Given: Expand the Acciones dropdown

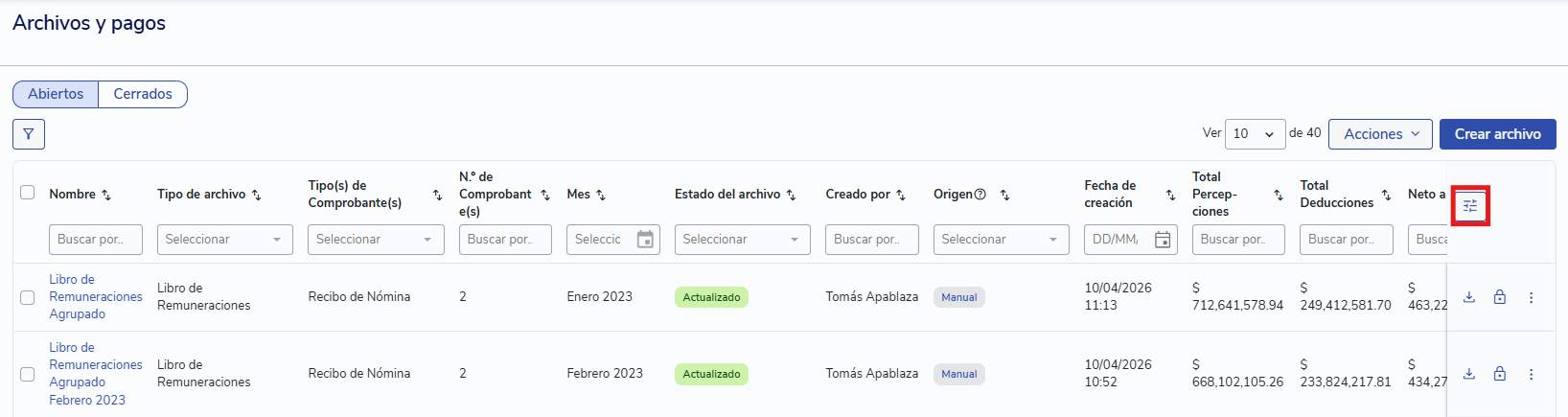Looking at the screenshot, I should click(x=1380, y=134).
